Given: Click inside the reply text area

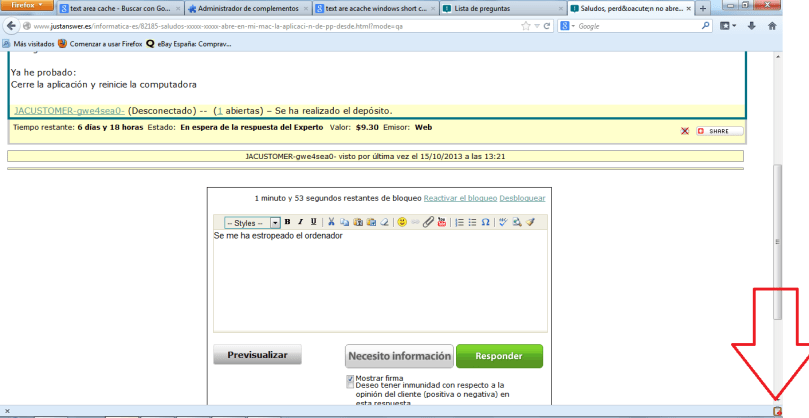Looking at the screenshot, I should (x=380, y=280).
